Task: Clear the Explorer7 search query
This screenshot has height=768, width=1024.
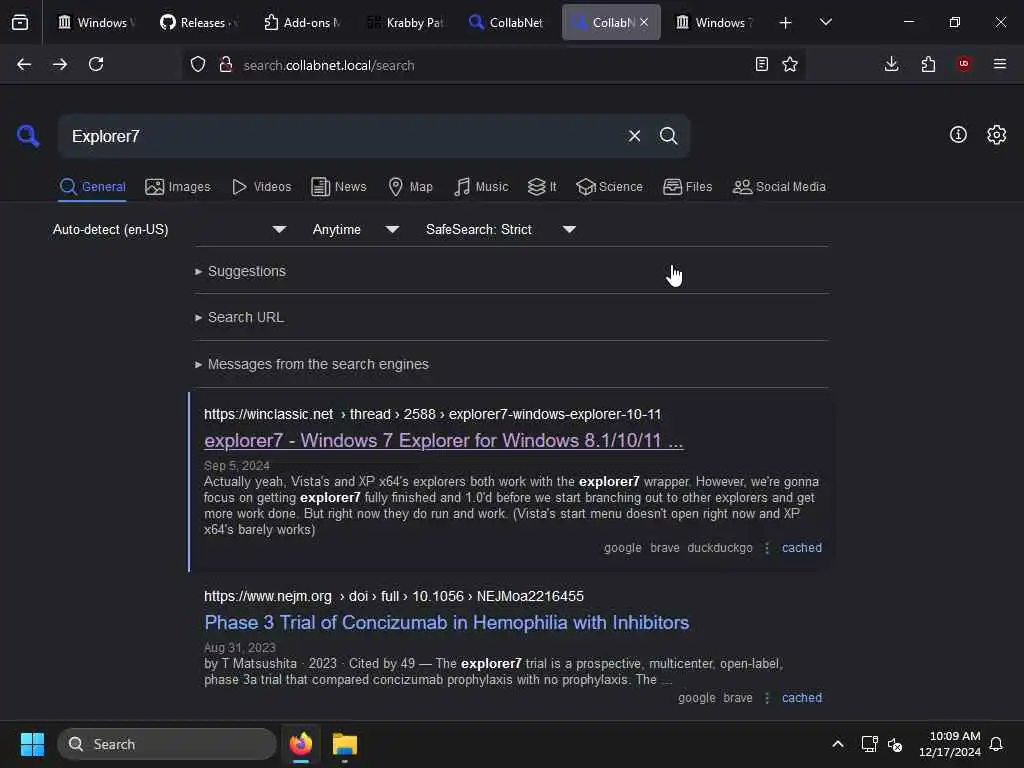Action: point(634,136)
